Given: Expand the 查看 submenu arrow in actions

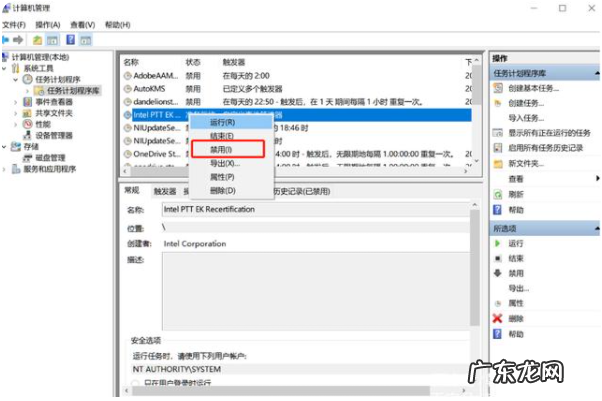Looking at the screenshot, I should pyautogui.click(x=597, y=178).
